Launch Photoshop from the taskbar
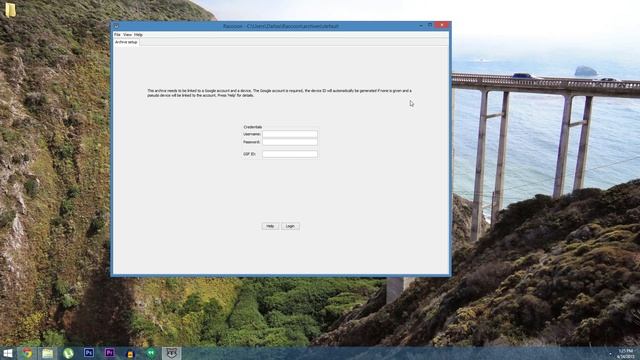Image resolution: width=640 pixels, height=360 pixels. click(89, 353)
